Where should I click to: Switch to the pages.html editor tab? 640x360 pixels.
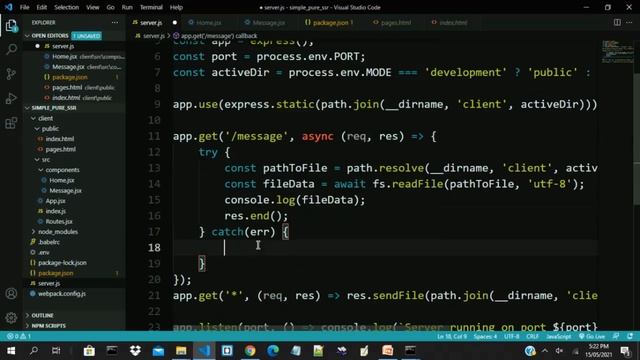[396, 22]
